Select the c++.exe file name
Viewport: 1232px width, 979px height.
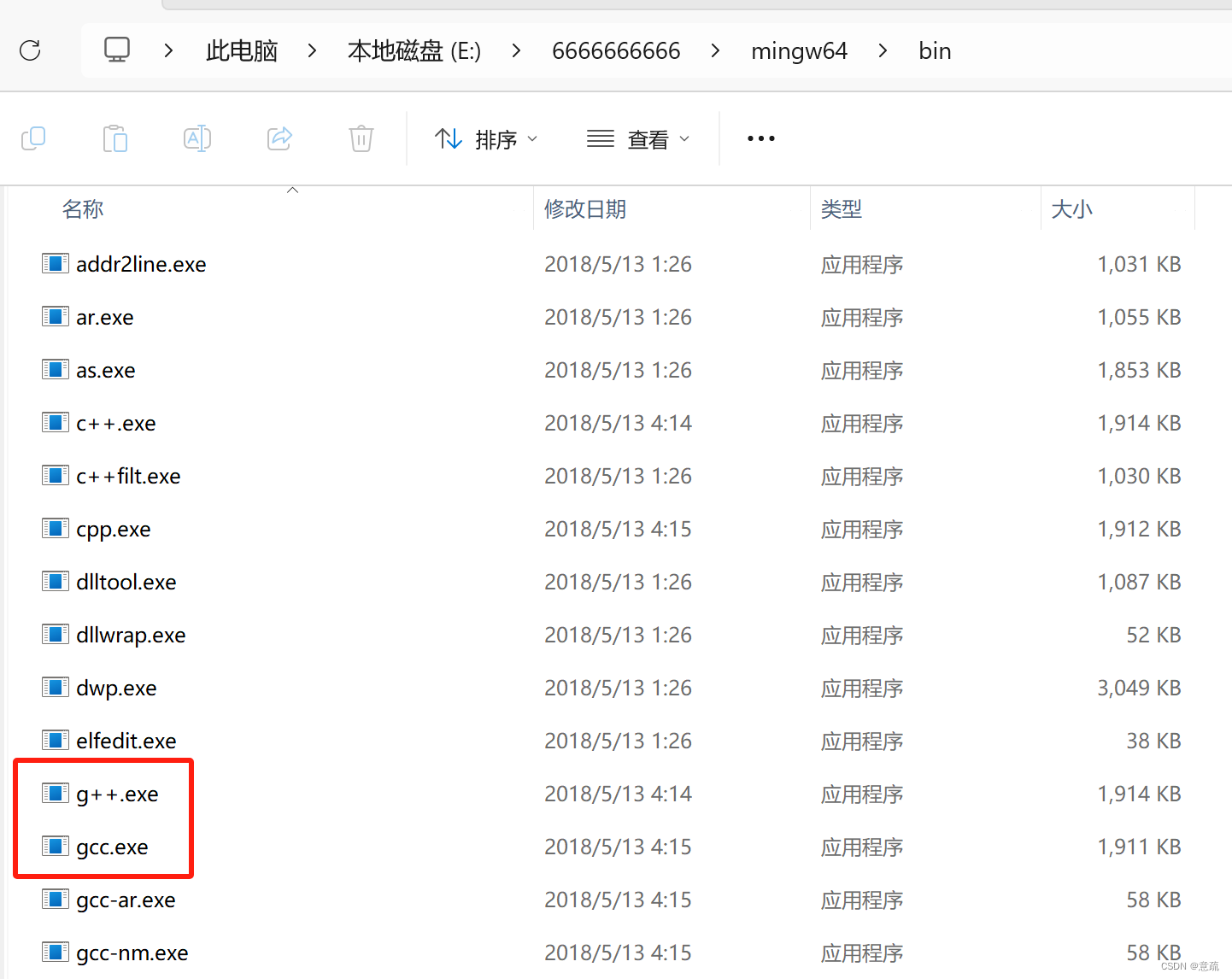[116, 423]
